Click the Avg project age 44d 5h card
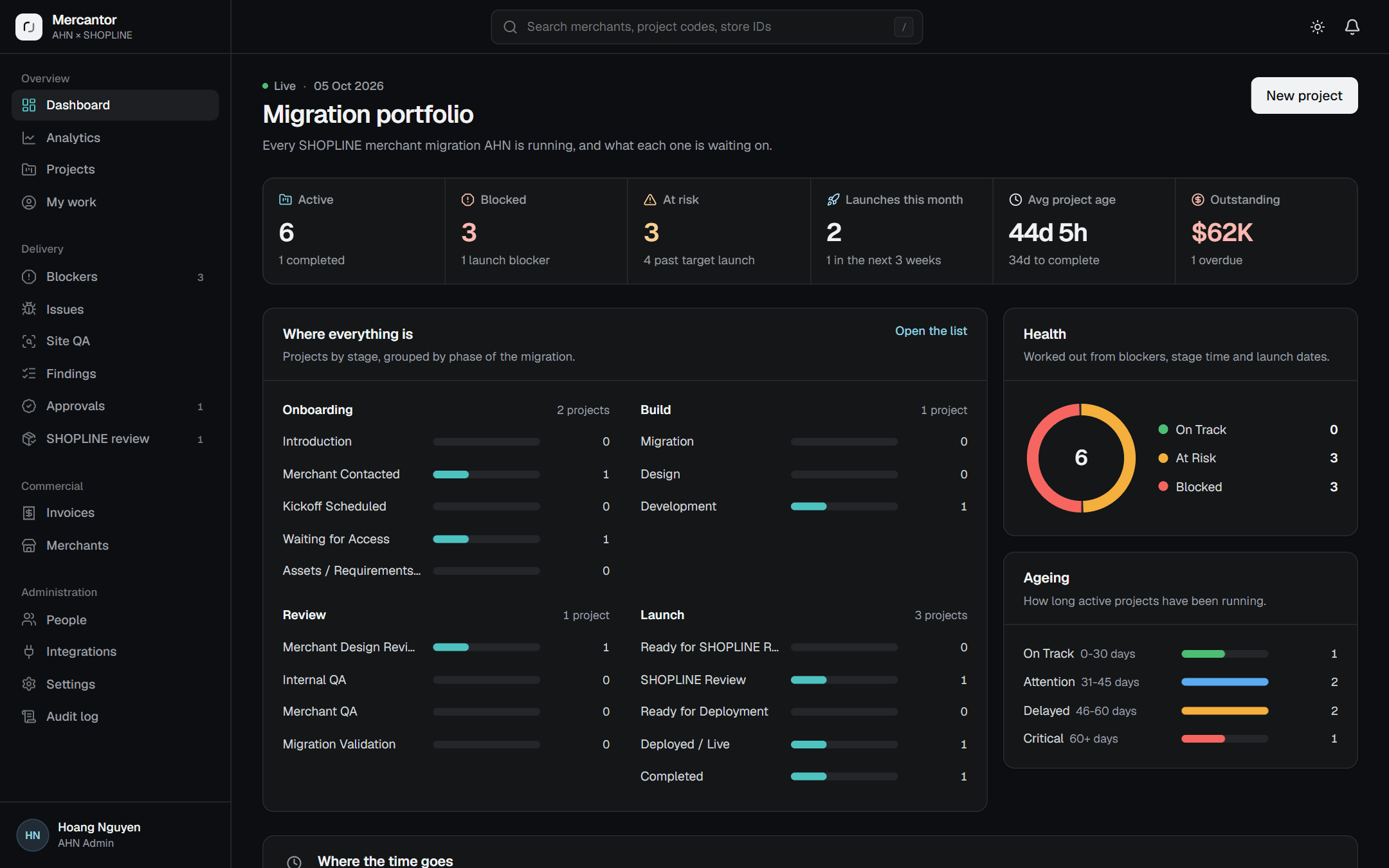 pyautogui.click(x=1084, y=231)
